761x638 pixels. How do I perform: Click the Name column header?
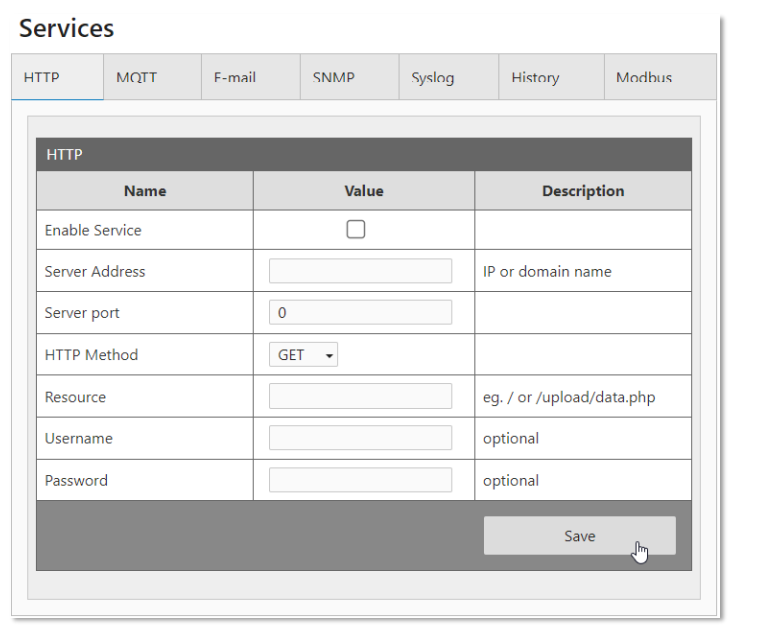tap(145, 191)
